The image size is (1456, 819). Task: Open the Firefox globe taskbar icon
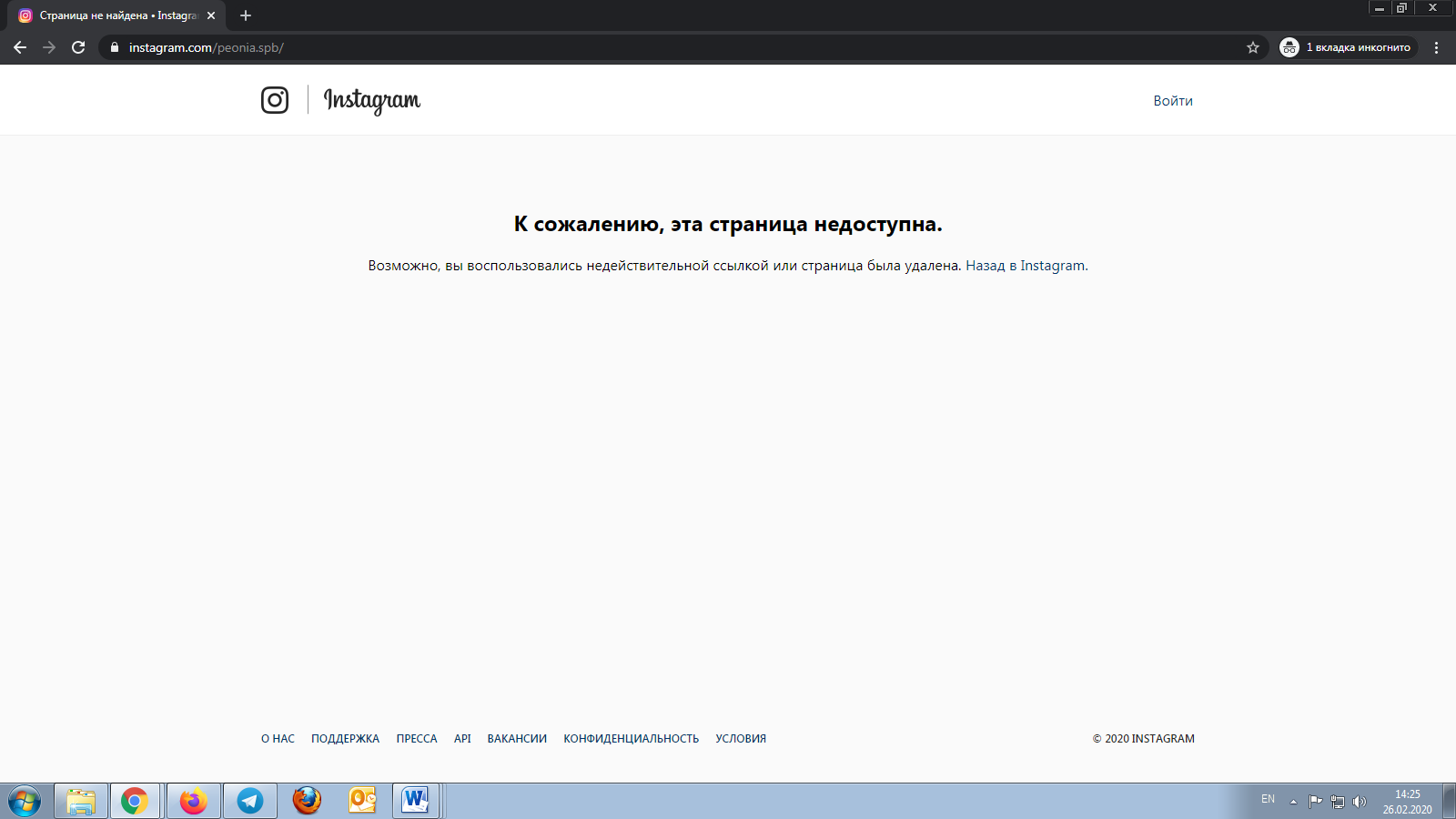[x=307, y=801]
